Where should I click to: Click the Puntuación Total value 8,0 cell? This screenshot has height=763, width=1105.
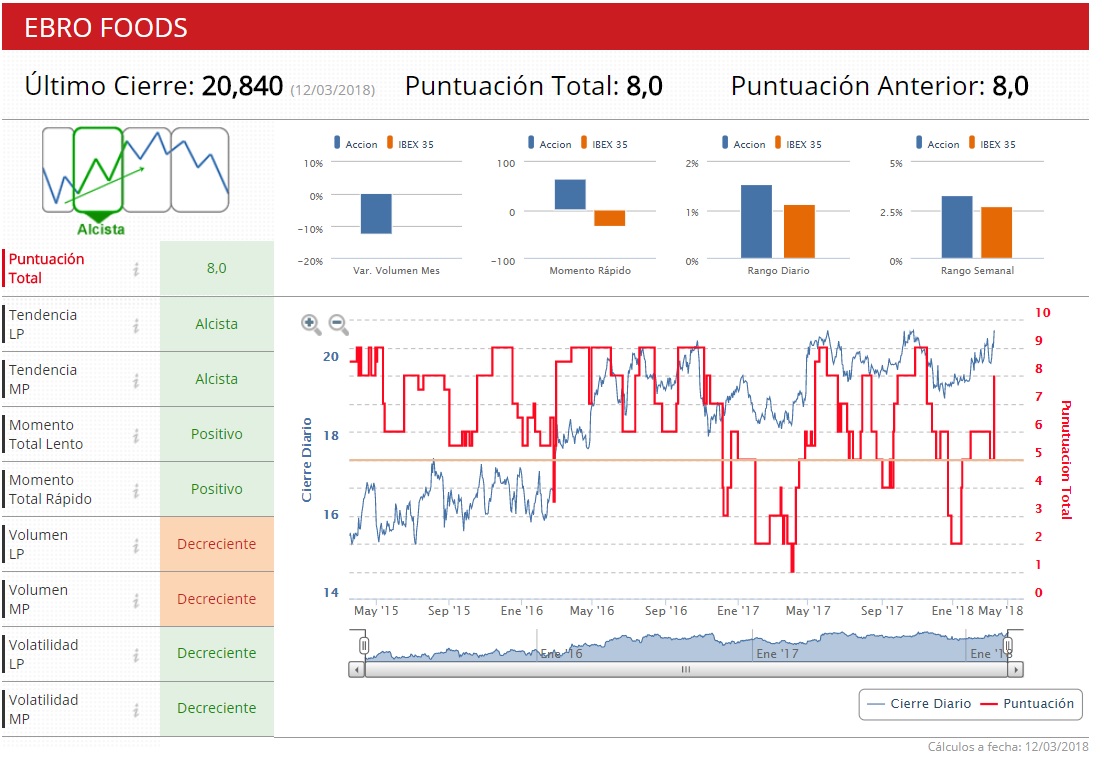(x=216, y=268)
